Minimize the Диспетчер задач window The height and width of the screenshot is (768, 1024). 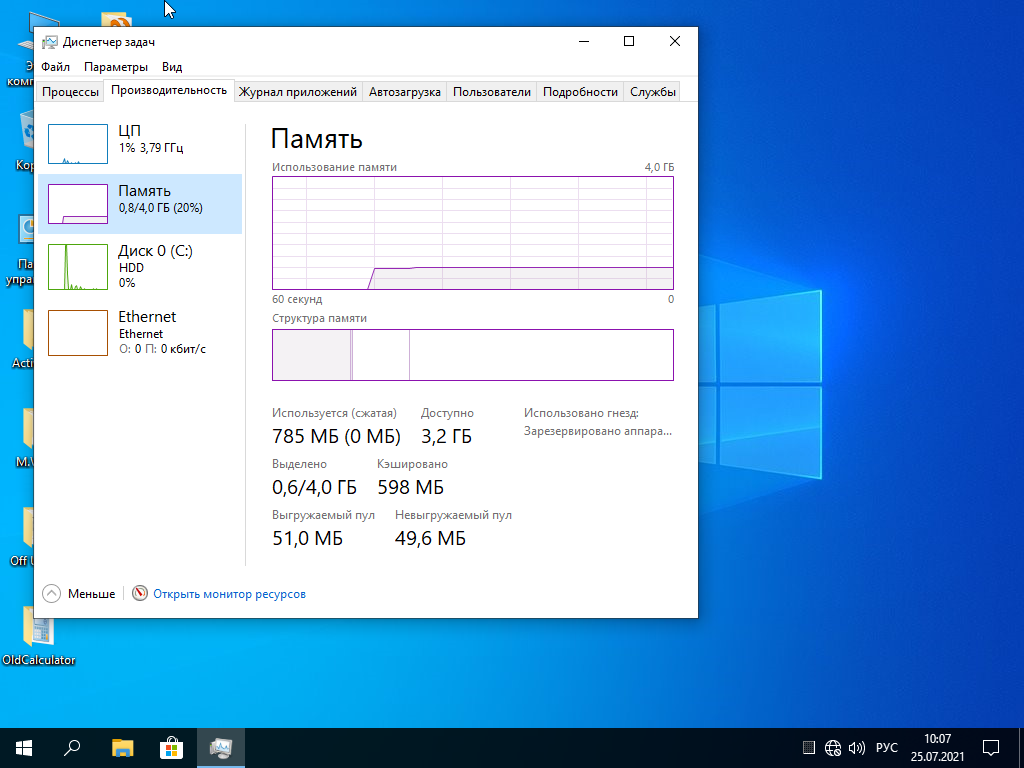pos(584,41)
